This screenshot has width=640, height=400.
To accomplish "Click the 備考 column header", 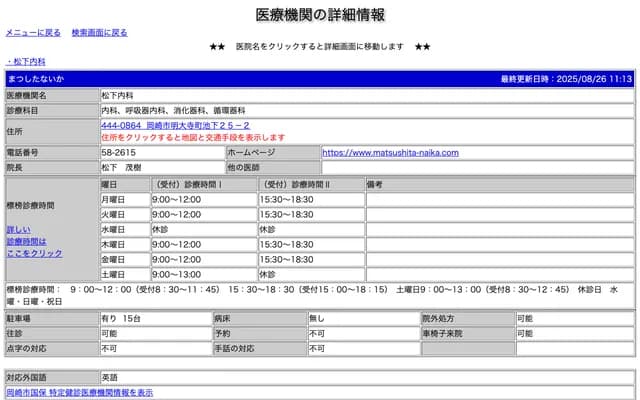I will pos(375,185).
